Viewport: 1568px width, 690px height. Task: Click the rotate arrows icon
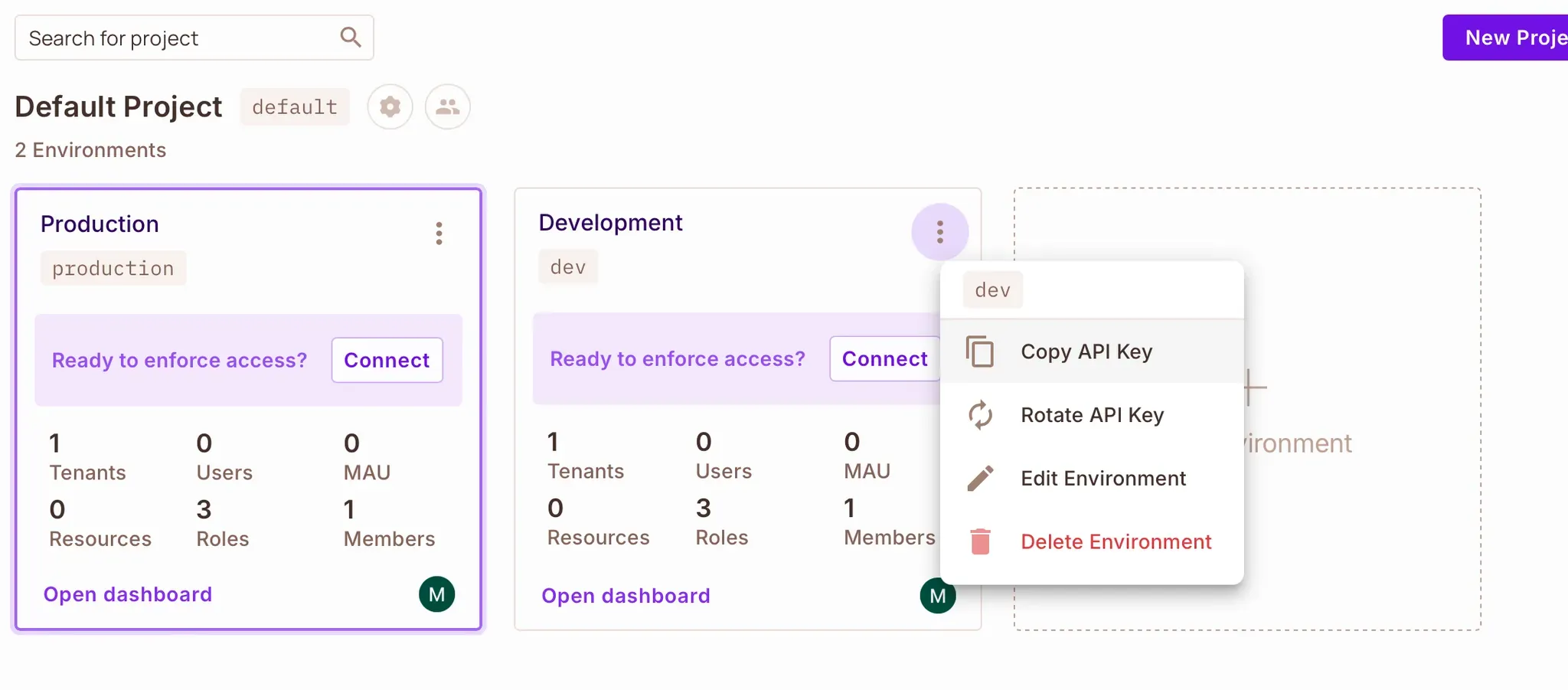(x=979, y=415)
